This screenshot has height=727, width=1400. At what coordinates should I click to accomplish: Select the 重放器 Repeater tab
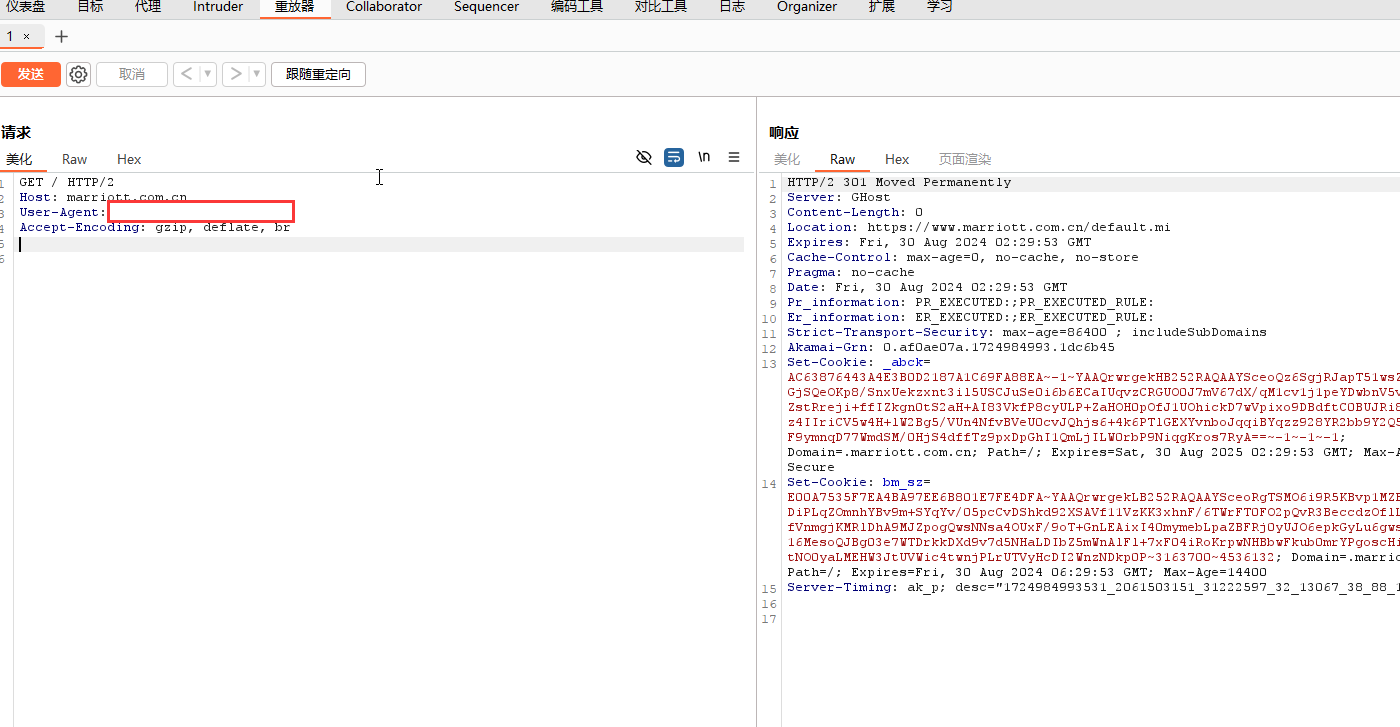click(295, 6)
